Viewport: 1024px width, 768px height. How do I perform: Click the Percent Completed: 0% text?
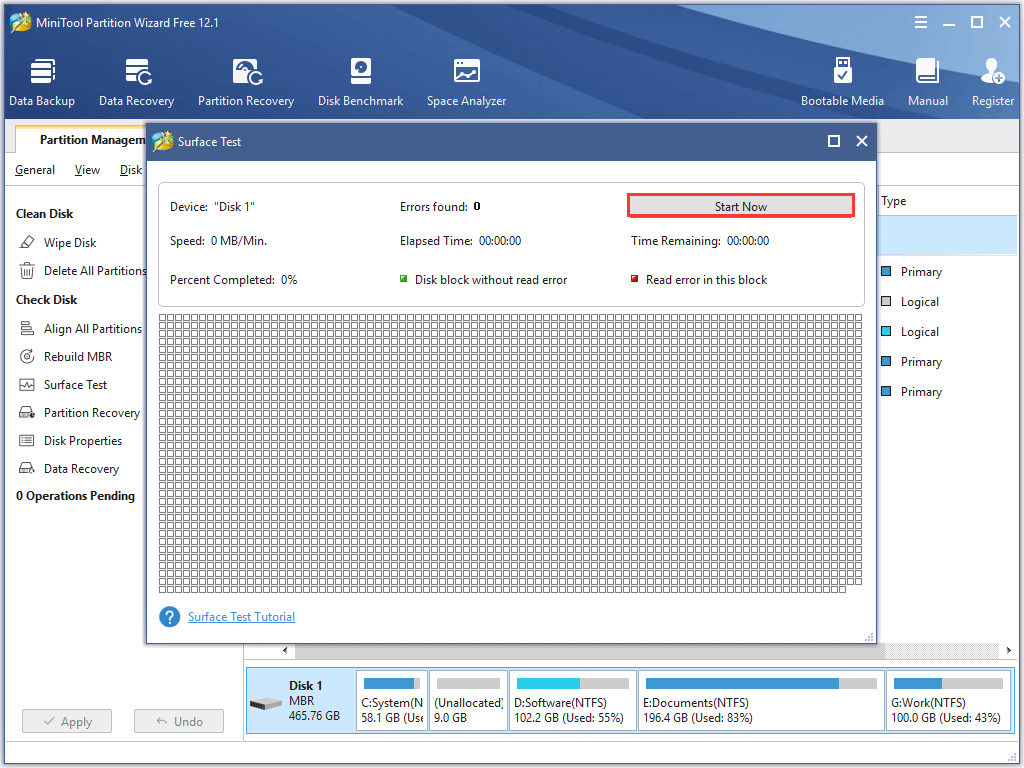(233, 280)
